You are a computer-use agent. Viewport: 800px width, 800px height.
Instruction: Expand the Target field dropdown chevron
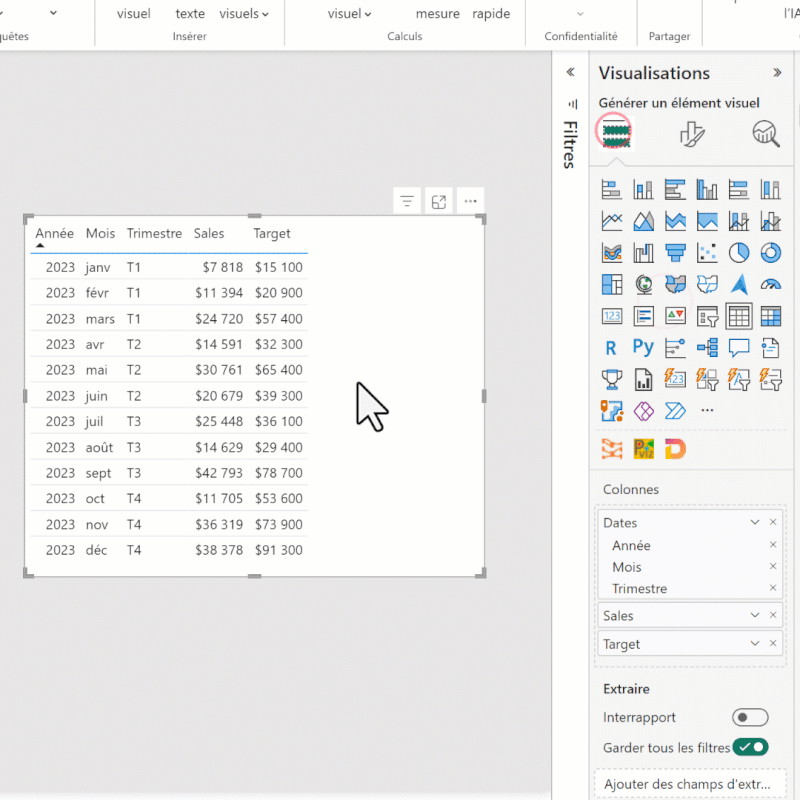click(755, 643)
